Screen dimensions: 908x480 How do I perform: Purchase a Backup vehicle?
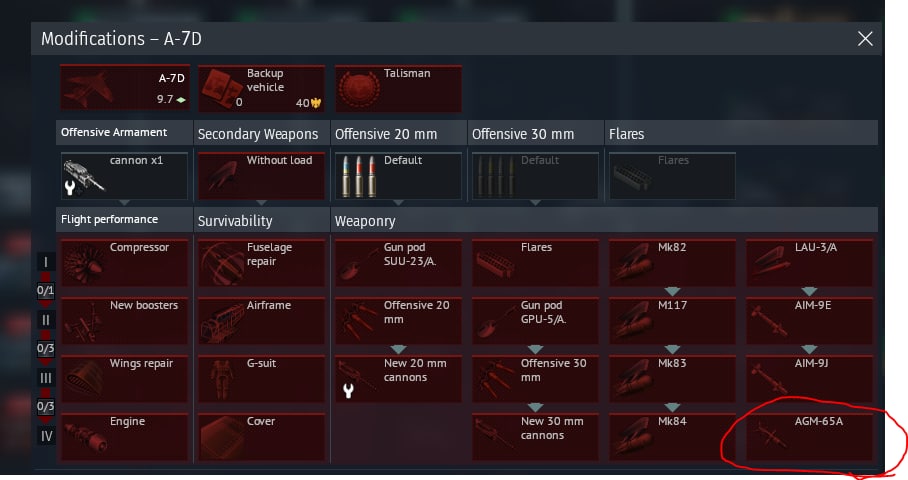click(261, 89)
